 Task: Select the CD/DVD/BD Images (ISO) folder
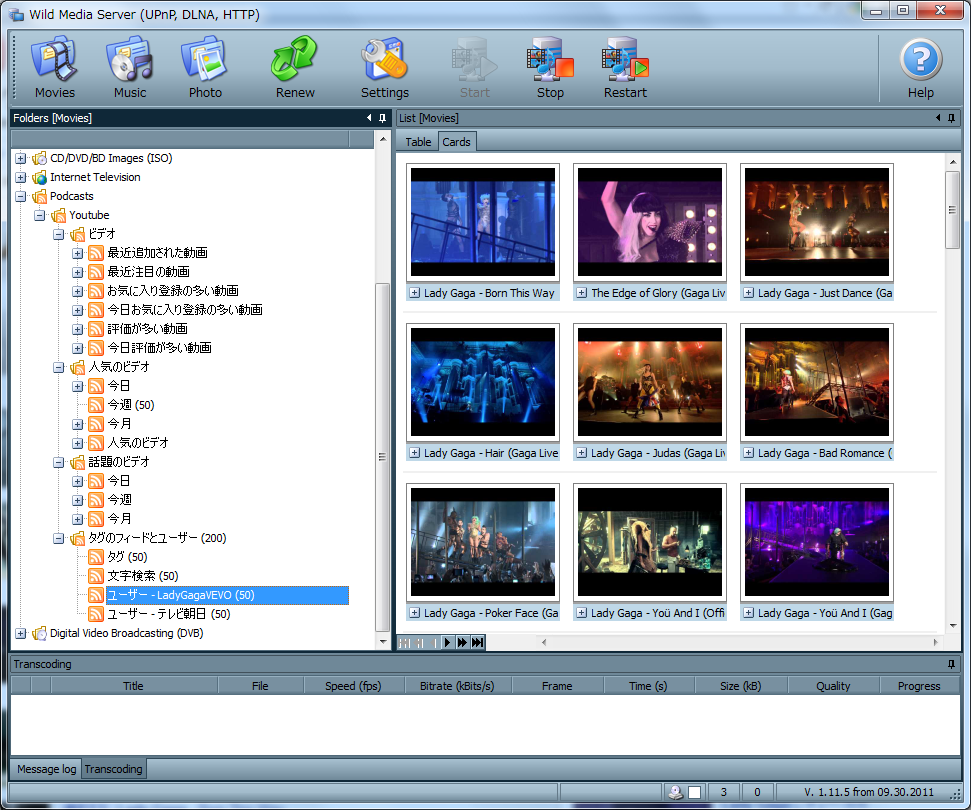(111, 158)
